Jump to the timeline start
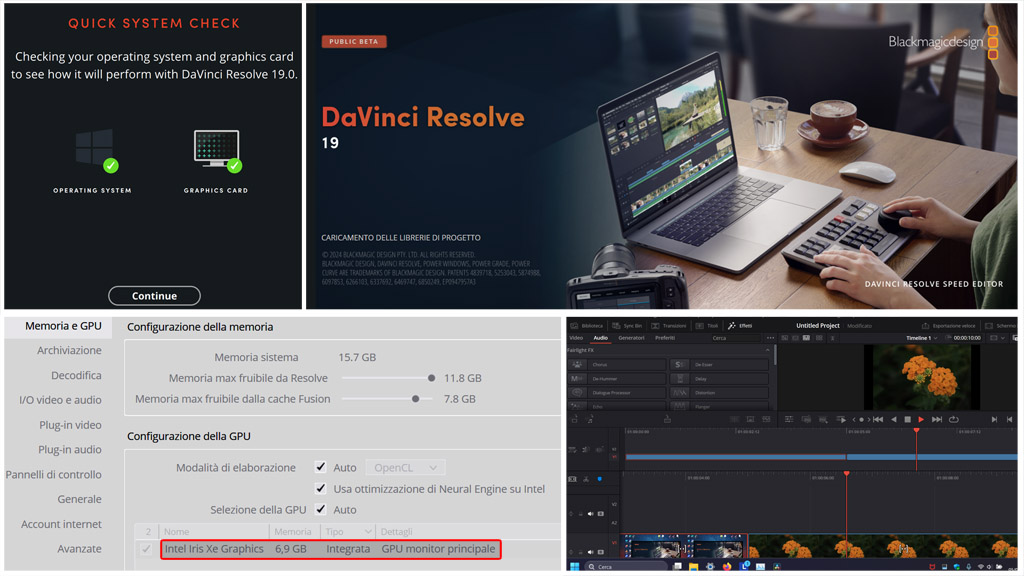The height and width of the screenshot is (576, 1024). [x=878, y=419]
